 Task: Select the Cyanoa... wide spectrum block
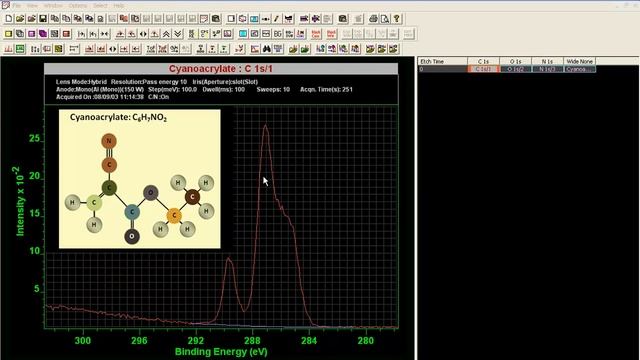coord(579,69)
